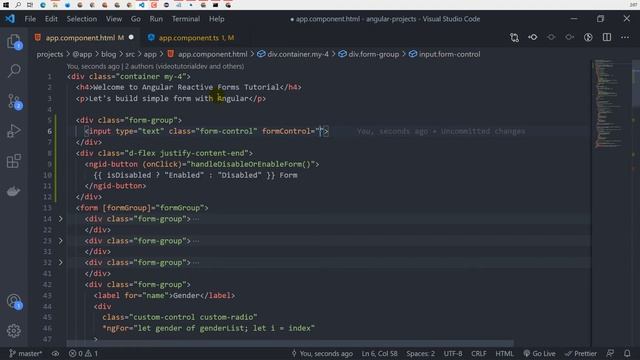Click the horizontal editor scrollbar
Screen dimensions: 640x360
290,343
